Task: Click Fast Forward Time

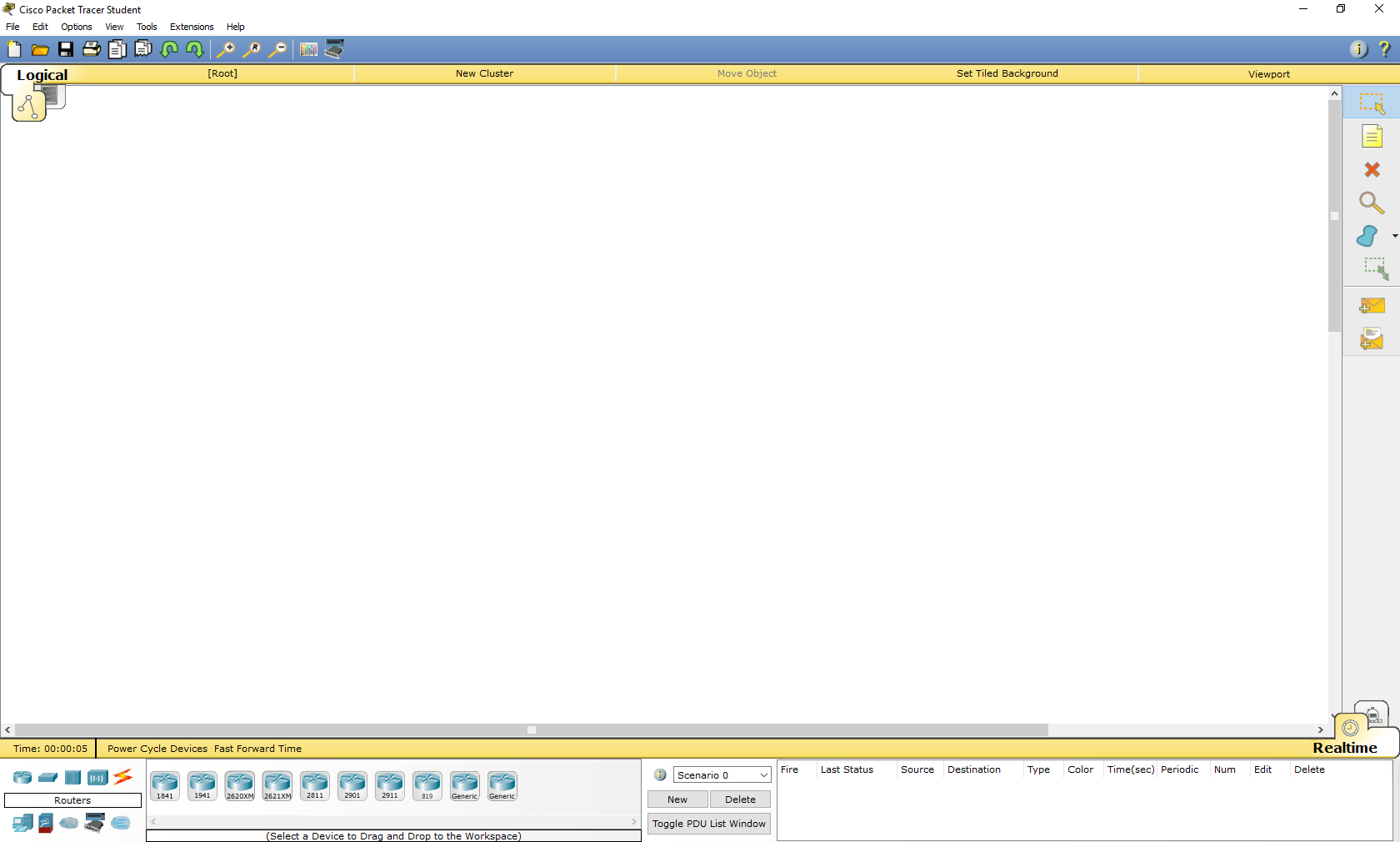Action: [x=257, y=749]
